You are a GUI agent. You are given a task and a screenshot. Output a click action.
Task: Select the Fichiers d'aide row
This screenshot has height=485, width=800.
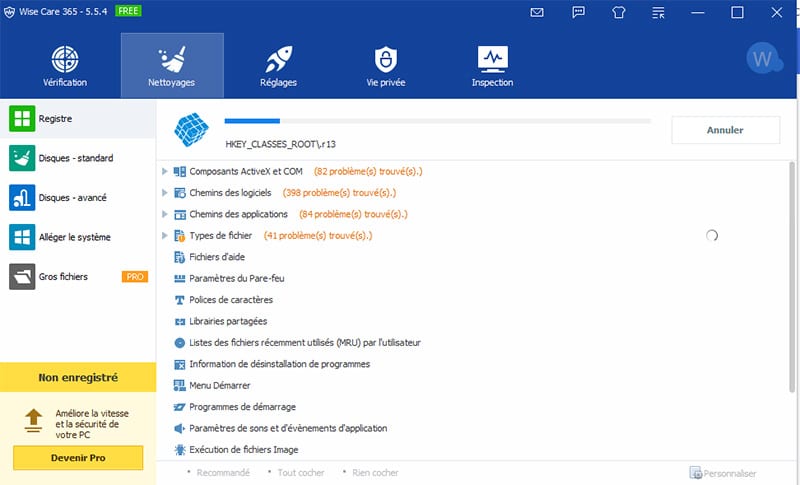[473, 257]
